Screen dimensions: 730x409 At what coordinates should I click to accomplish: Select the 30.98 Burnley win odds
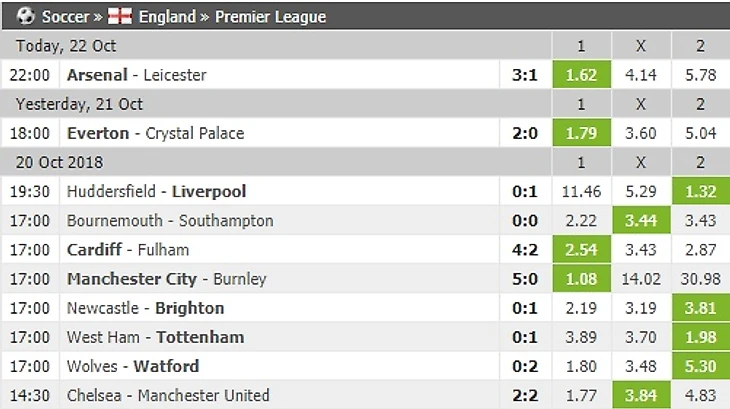click(699, 279)
